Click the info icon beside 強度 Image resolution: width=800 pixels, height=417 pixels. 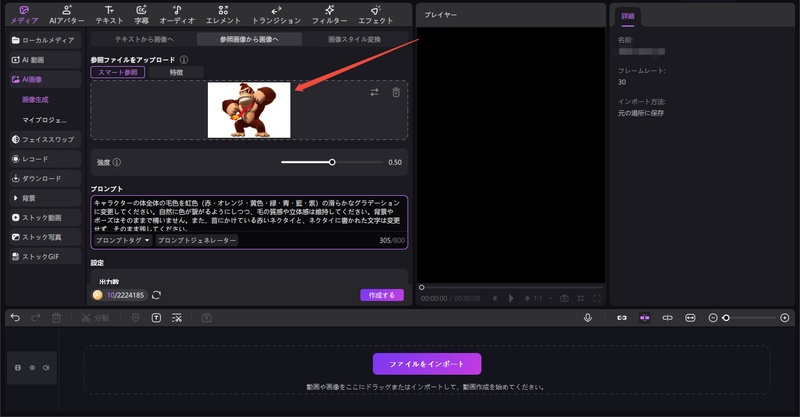(117, 162)
